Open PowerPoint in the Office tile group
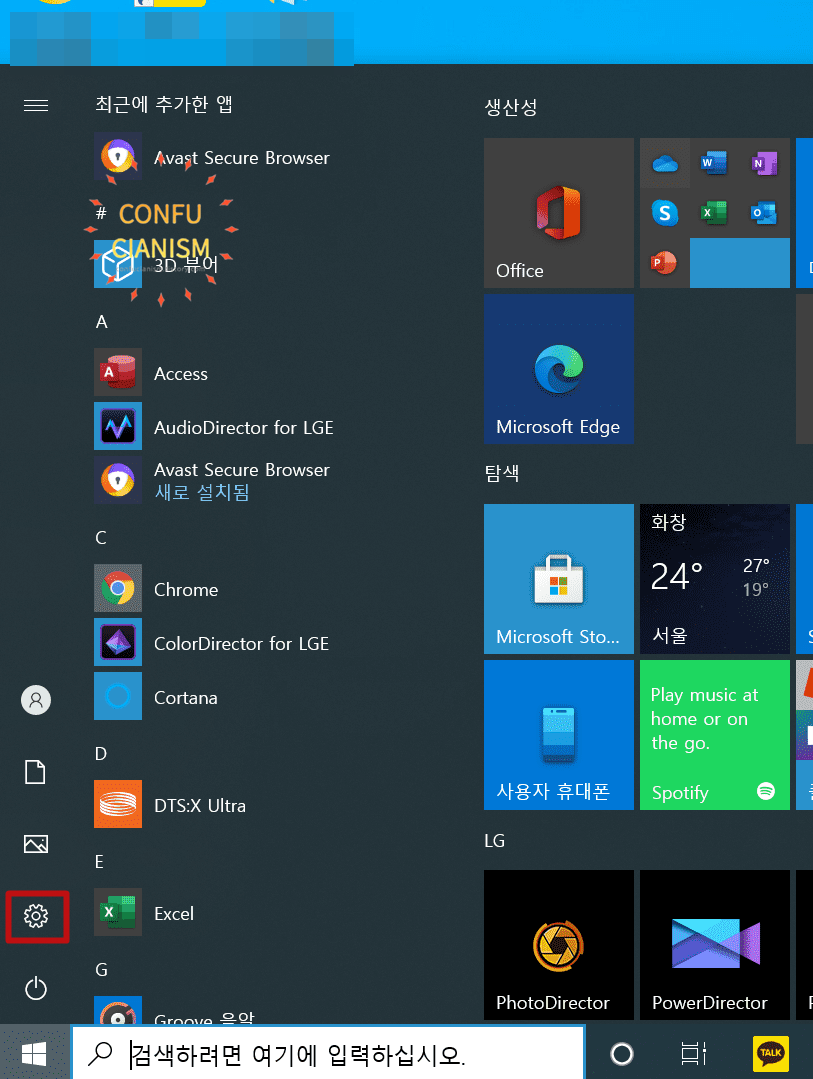The image size is (813, 1079). (x=665, y=263)
